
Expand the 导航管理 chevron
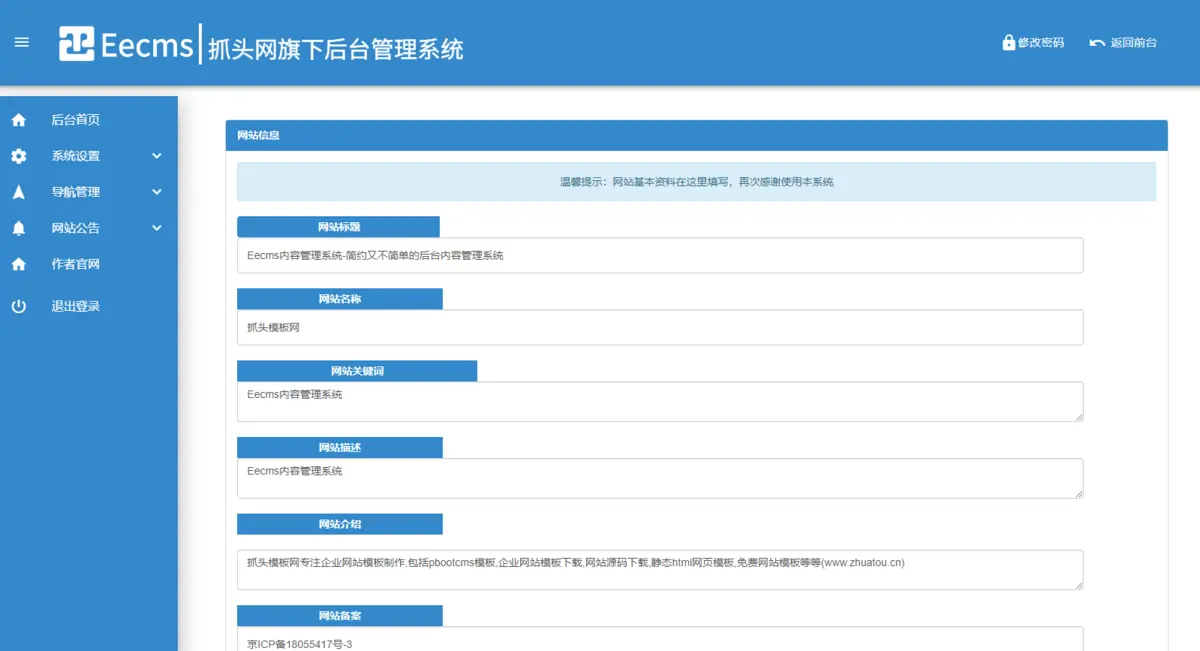pyautogui.click(x=157, y=192)
